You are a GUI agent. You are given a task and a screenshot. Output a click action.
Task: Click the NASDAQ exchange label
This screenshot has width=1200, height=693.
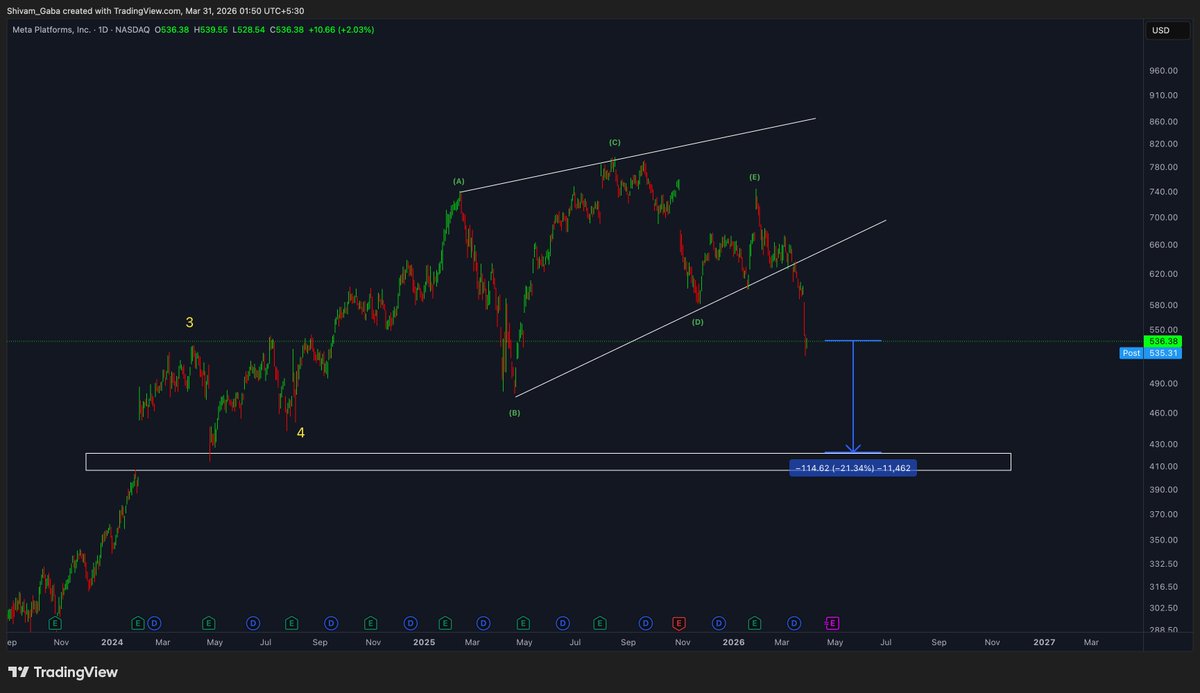130,30
